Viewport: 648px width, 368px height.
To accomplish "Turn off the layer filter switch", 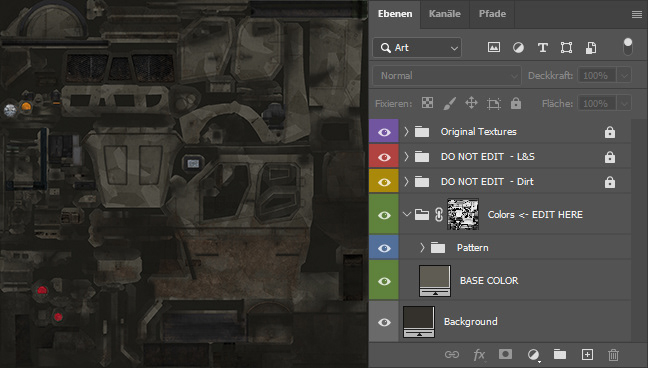I will pyautogui.click(x=628, y=47).
